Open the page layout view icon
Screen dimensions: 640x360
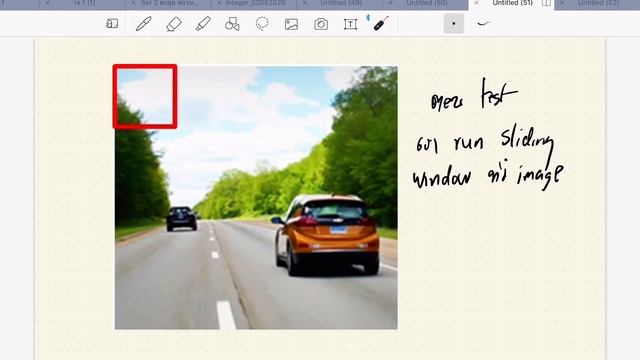pos(112,24)
